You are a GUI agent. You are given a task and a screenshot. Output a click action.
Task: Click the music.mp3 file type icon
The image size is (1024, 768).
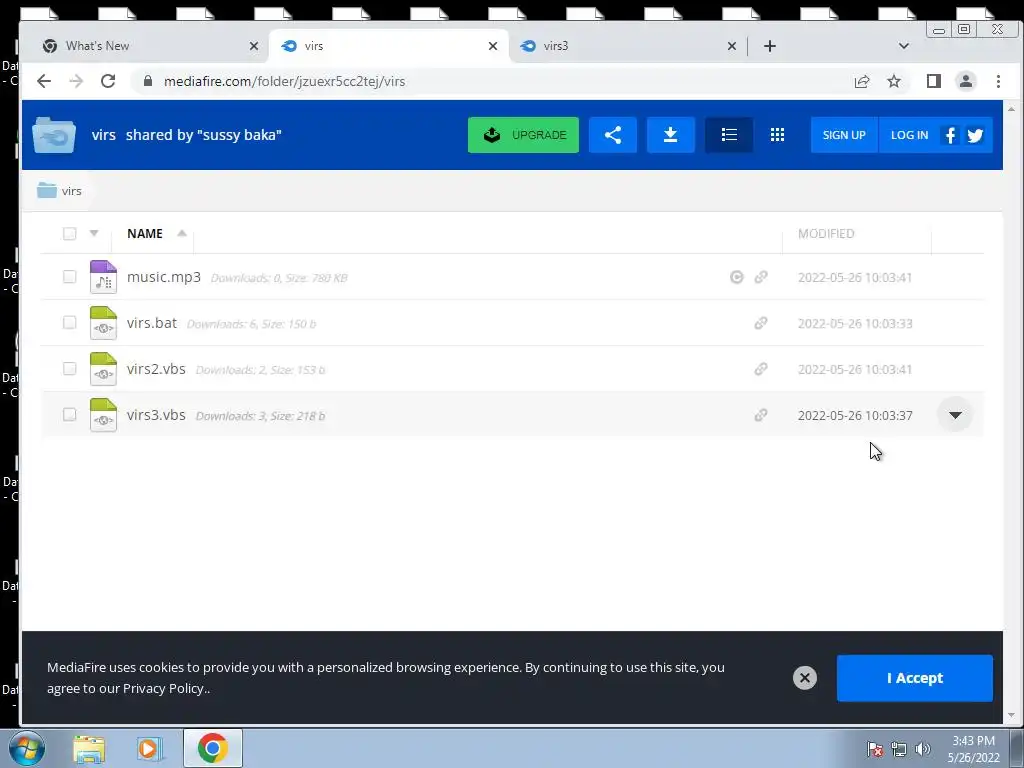pos(103,277)
